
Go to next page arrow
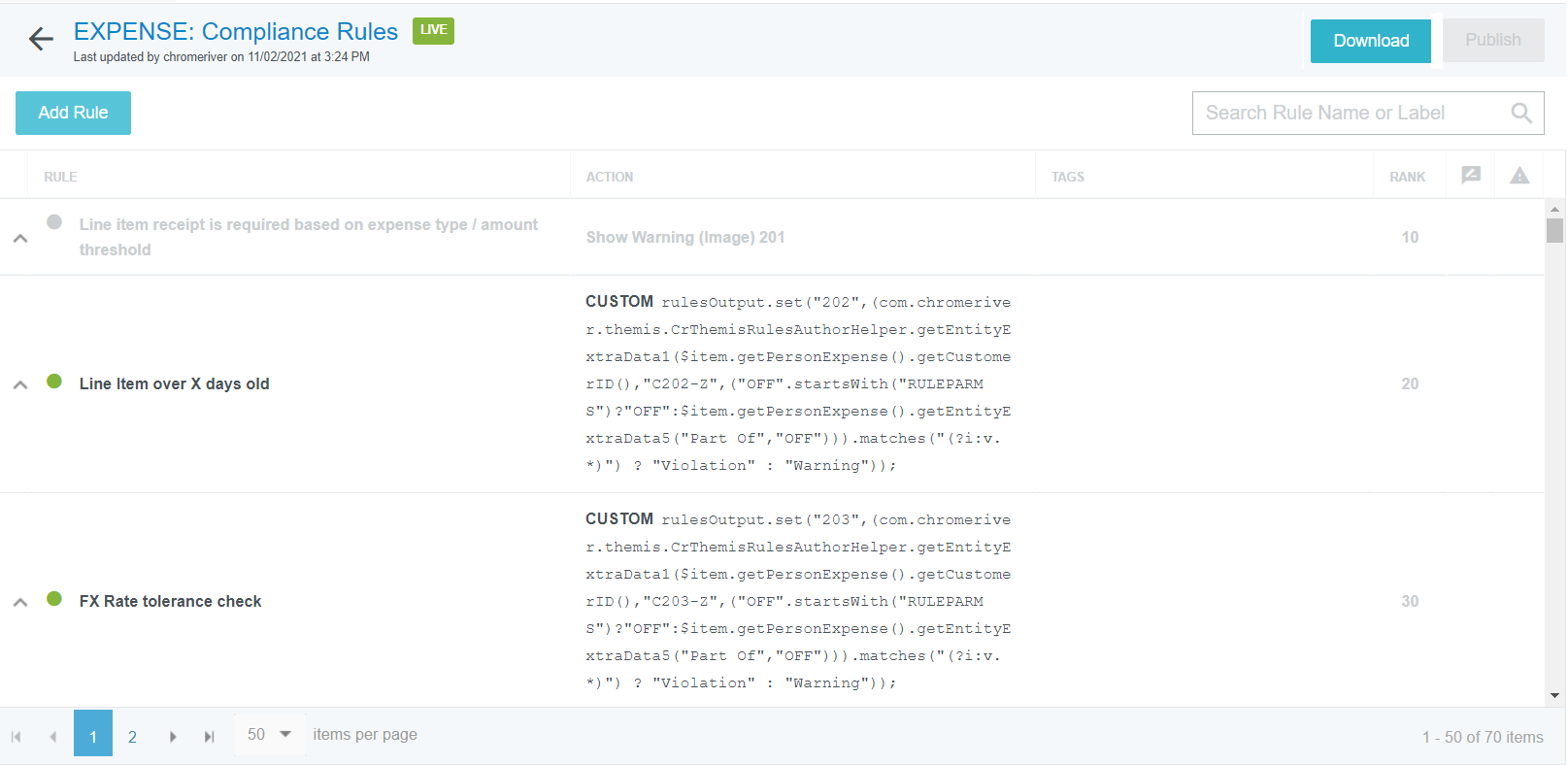tap(173, 737)
